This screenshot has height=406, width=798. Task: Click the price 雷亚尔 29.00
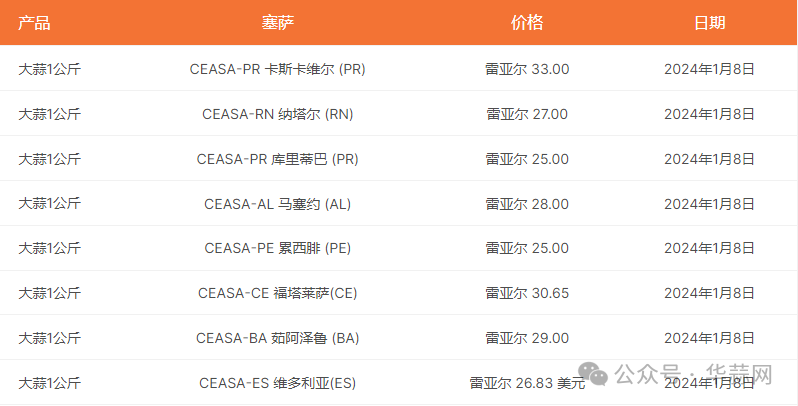tap(527, 338)
